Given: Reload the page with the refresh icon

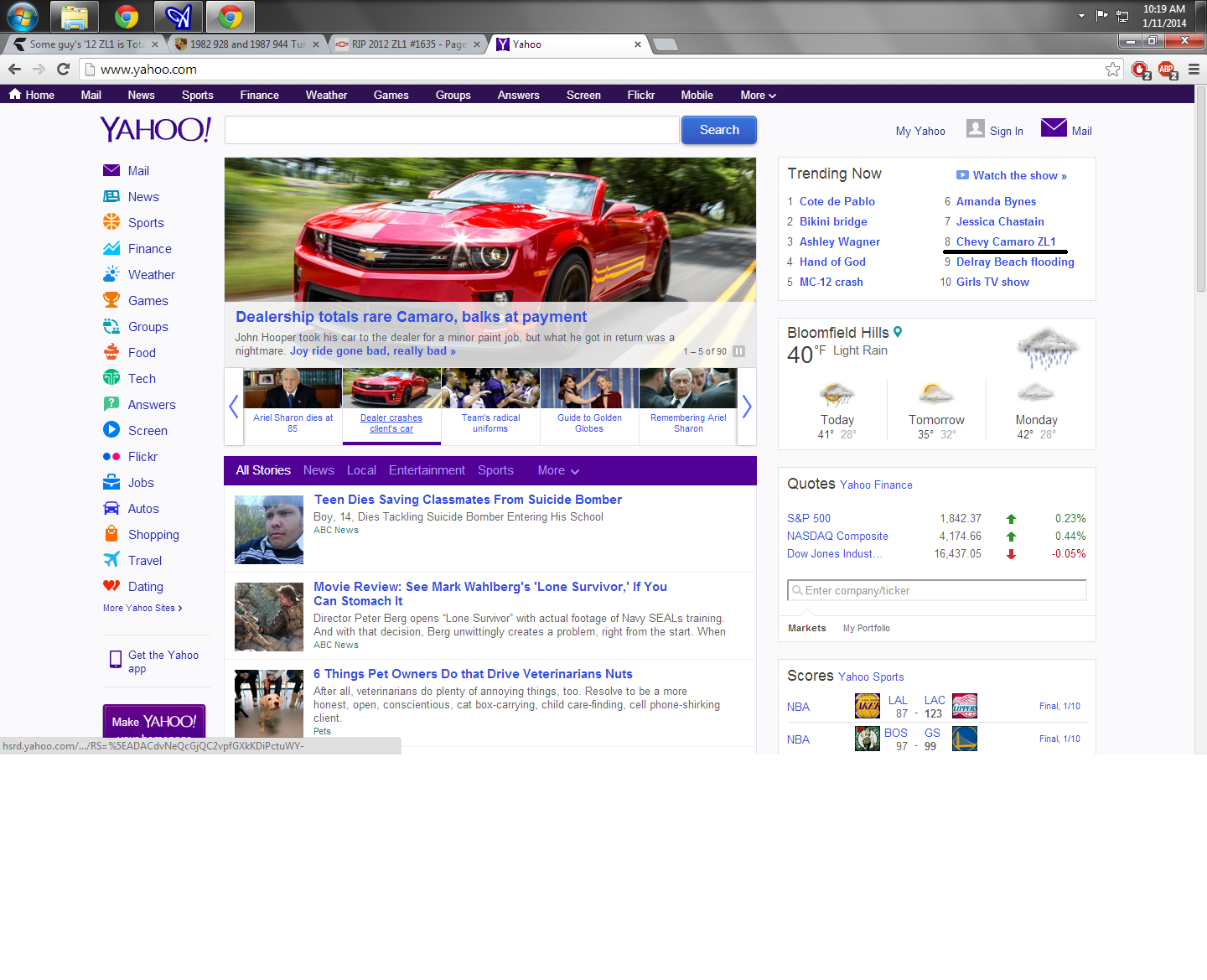Looking at the screenshot, I should [x=63, y=70].
